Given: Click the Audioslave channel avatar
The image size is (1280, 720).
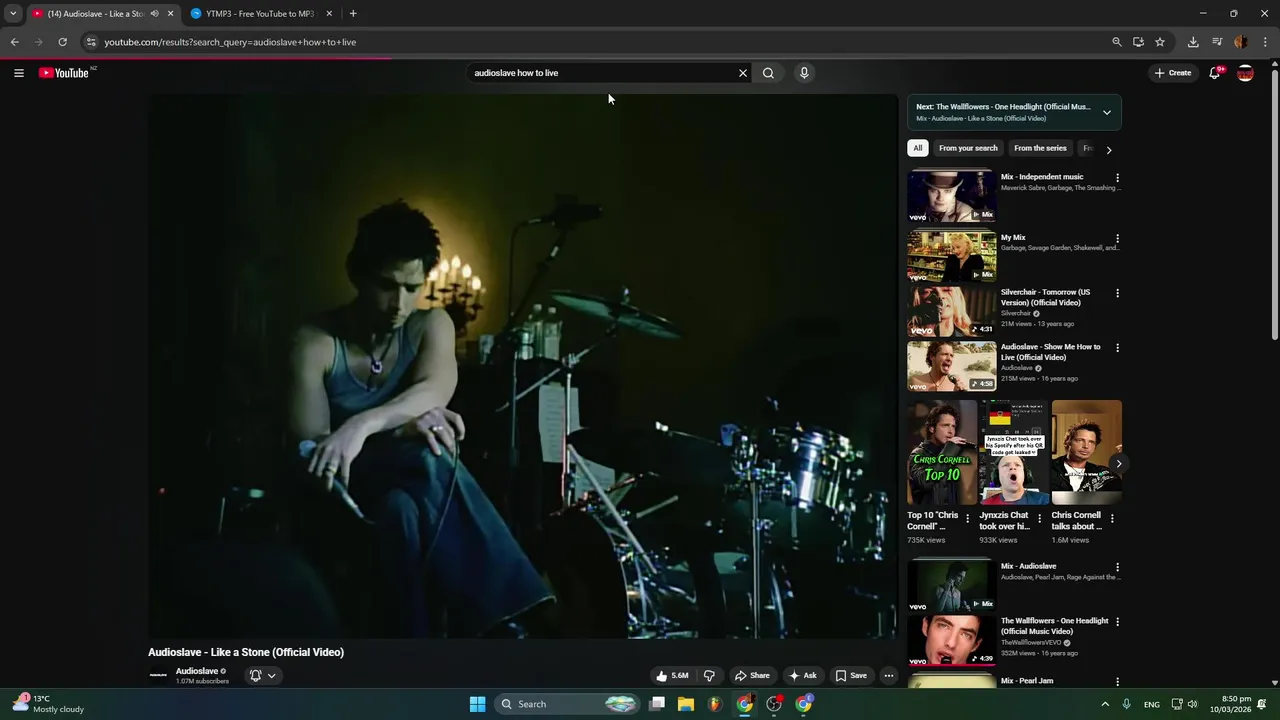Looking at the screenshot, I should 158,675.
